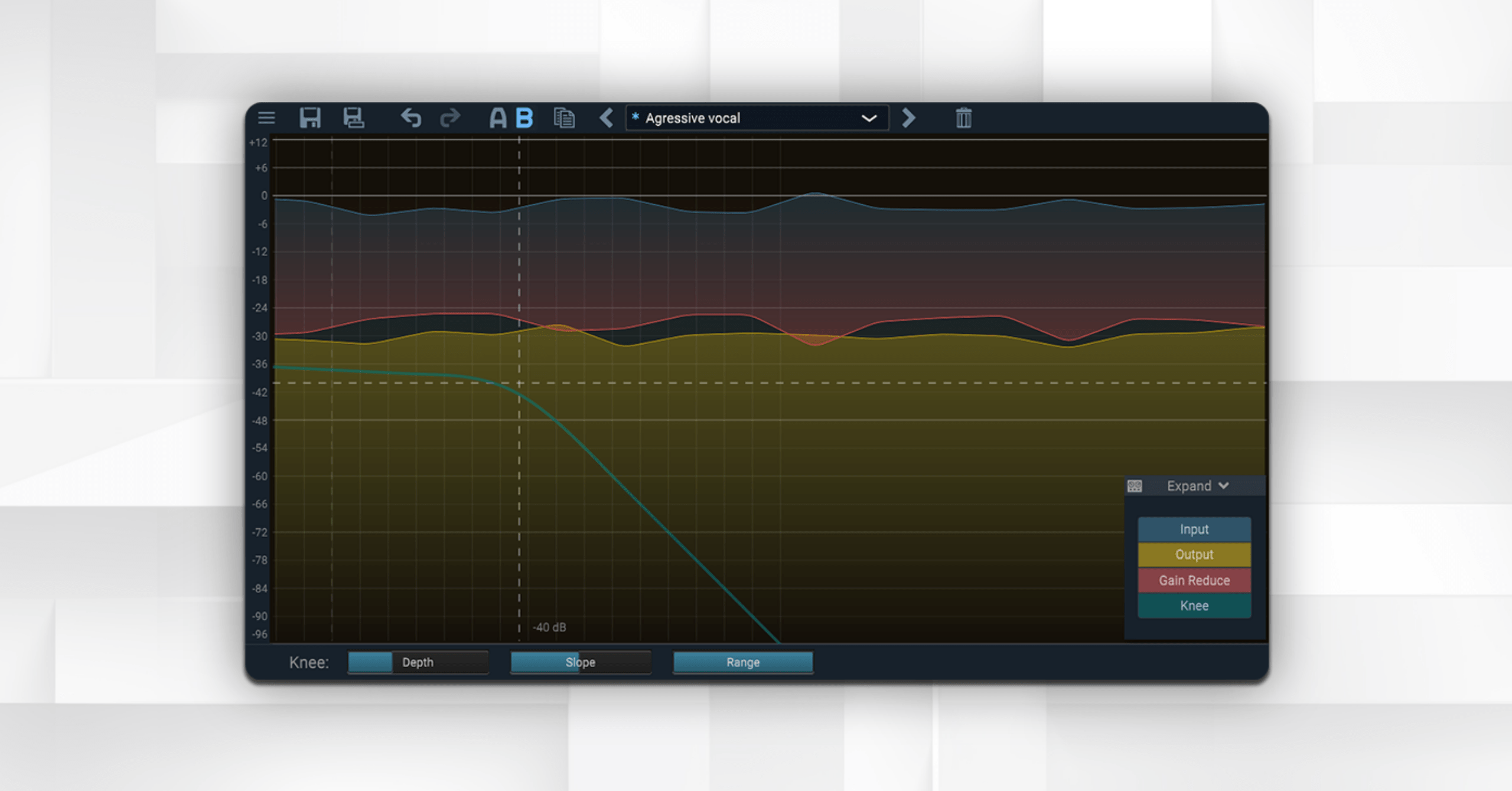Open the hamburger menu icon
Viewport: 1512px width, 791px height.
tap(266, 118)
